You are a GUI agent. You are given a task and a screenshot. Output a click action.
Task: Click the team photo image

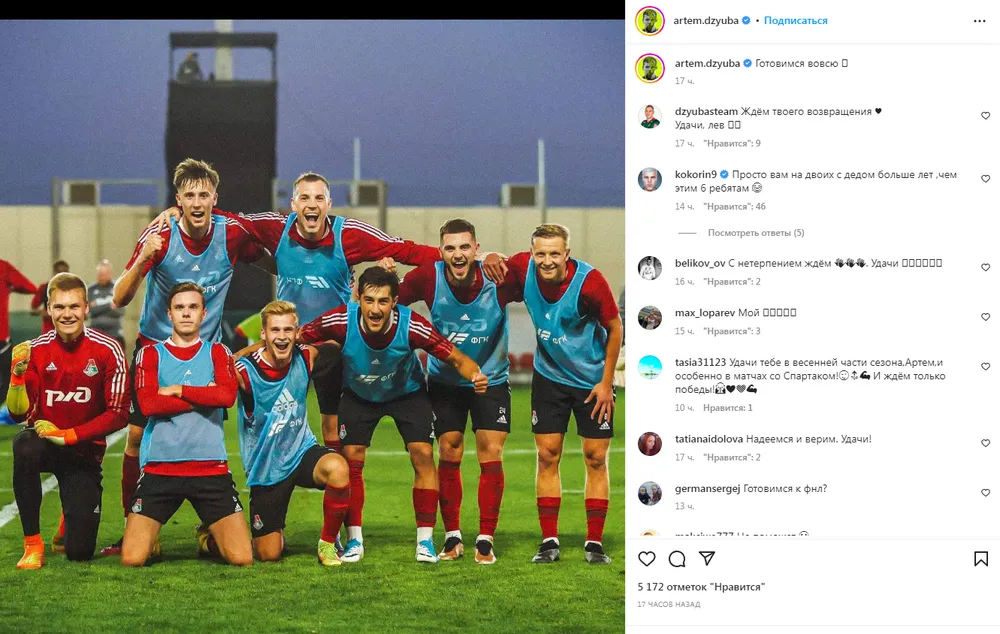(312, 327)
